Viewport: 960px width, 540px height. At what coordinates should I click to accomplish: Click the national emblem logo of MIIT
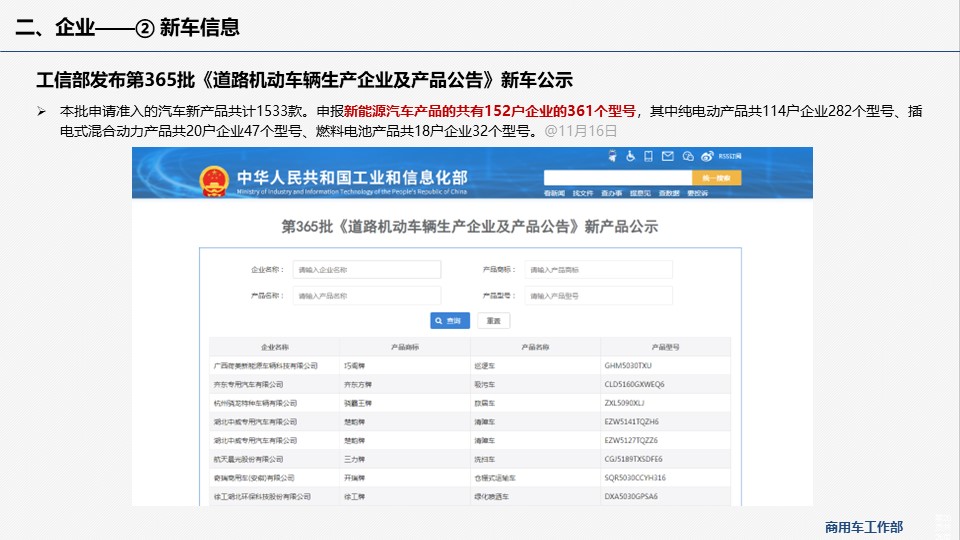[214, 181]
